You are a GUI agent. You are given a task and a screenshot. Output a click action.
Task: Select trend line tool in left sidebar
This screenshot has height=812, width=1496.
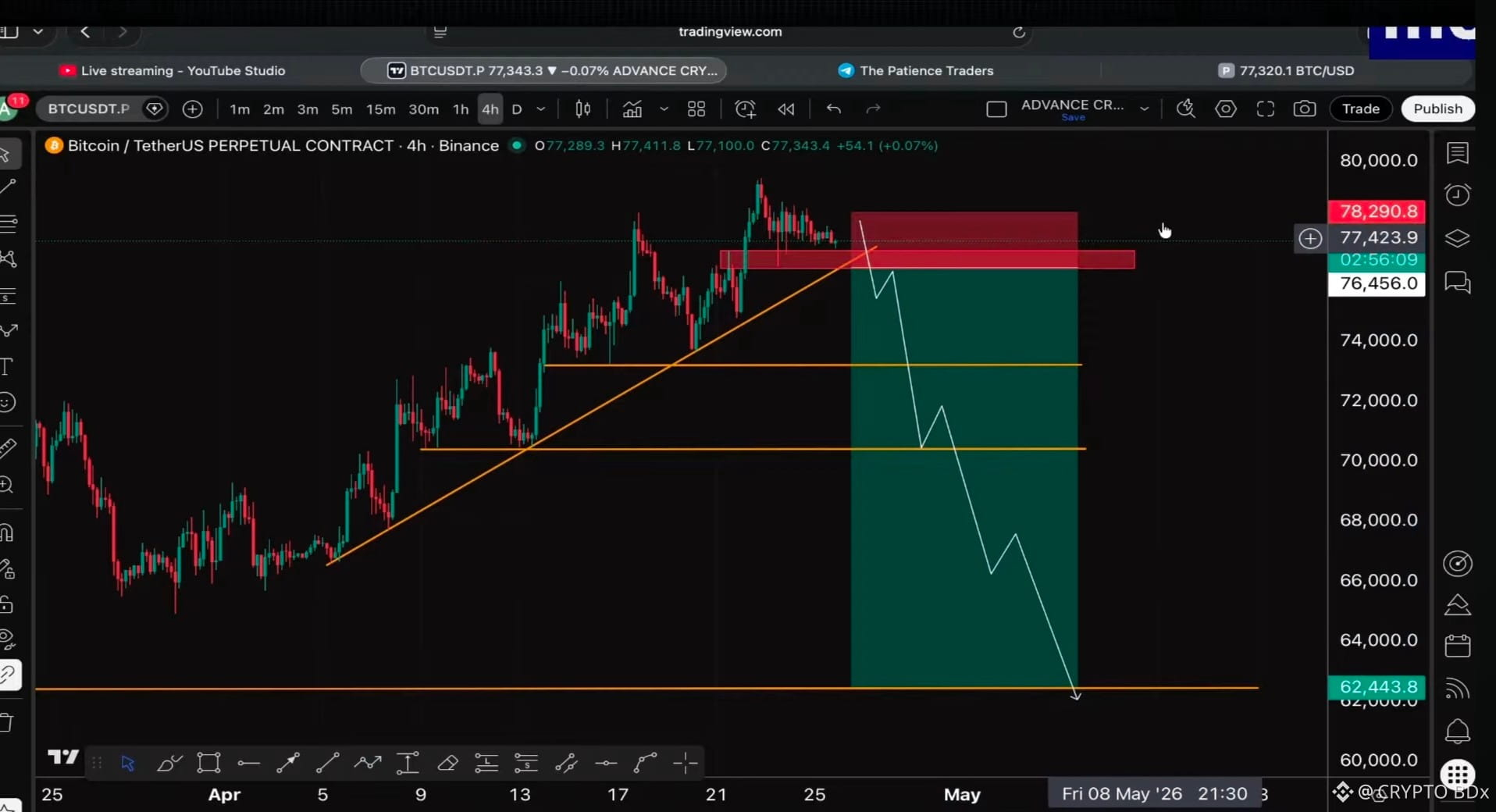point(8,187)
